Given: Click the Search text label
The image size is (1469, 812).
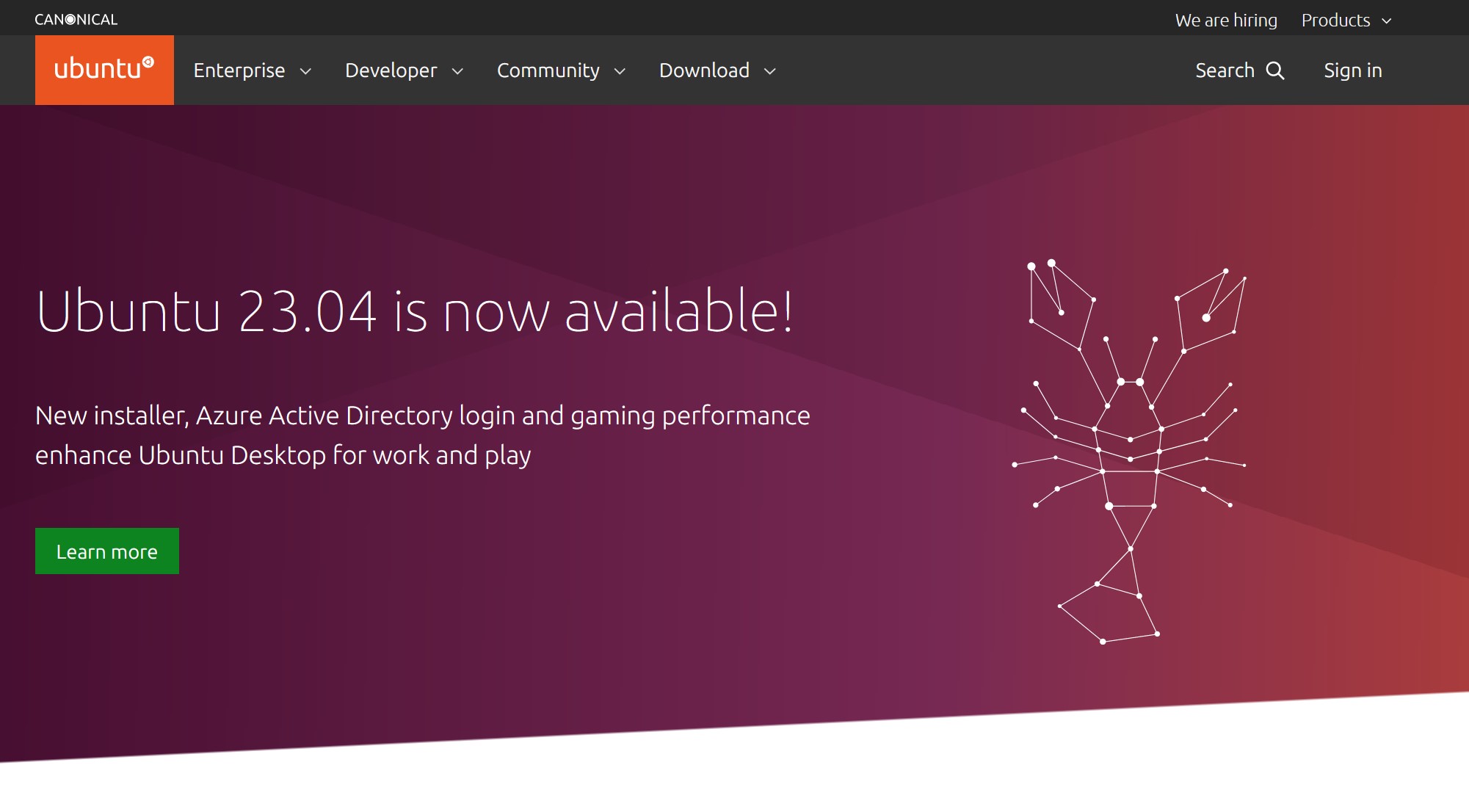Looking at the screenshot, I should [1225, 70].
